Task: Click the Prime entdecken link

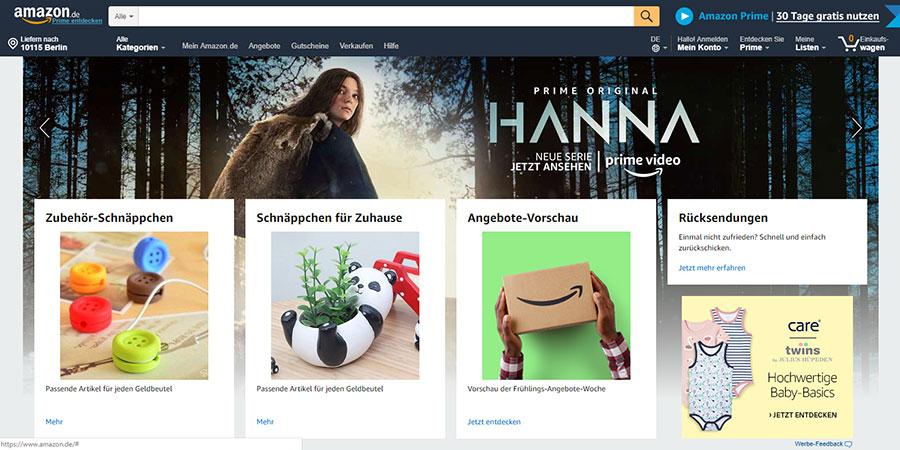Action: pyautogui.click(x=77, y=21)
